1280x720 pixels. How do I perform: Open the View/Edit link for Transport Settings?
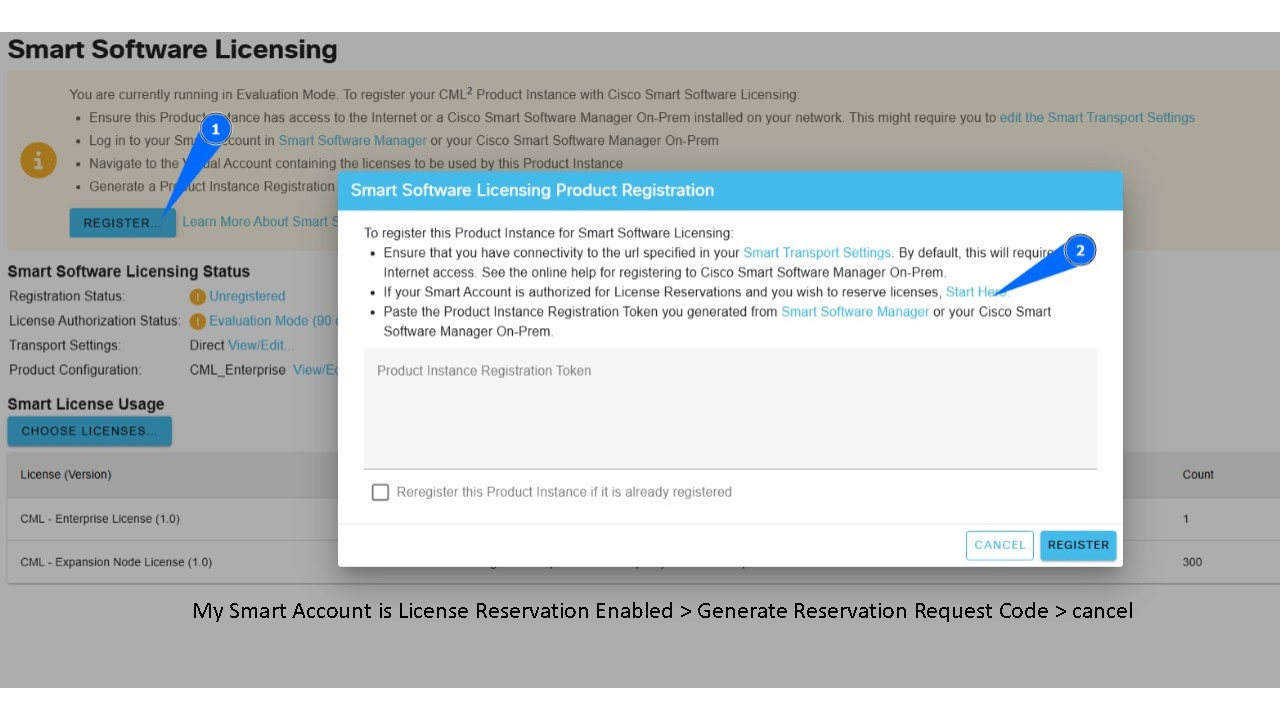tap(261, 345)
